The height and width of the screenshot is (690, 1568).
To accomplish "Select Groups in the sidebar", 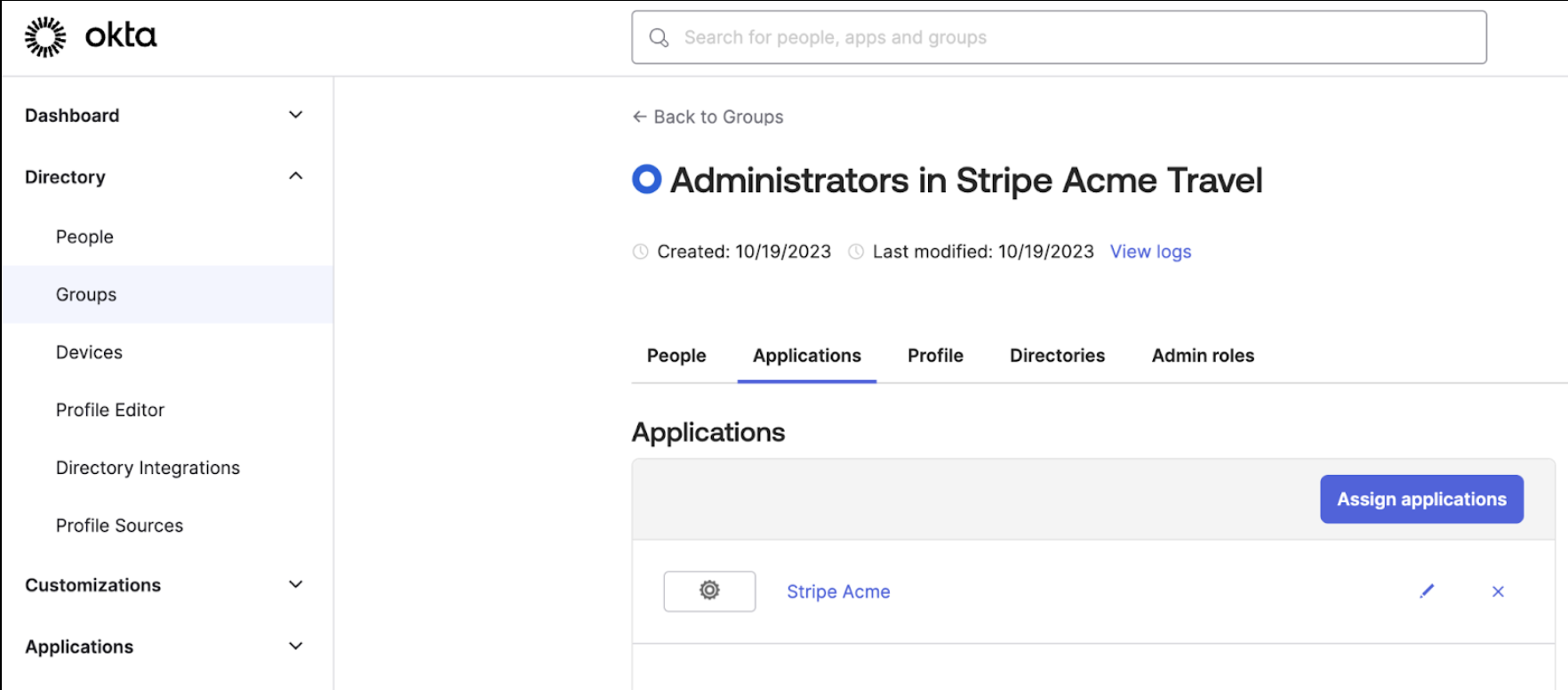I will 167,294.
